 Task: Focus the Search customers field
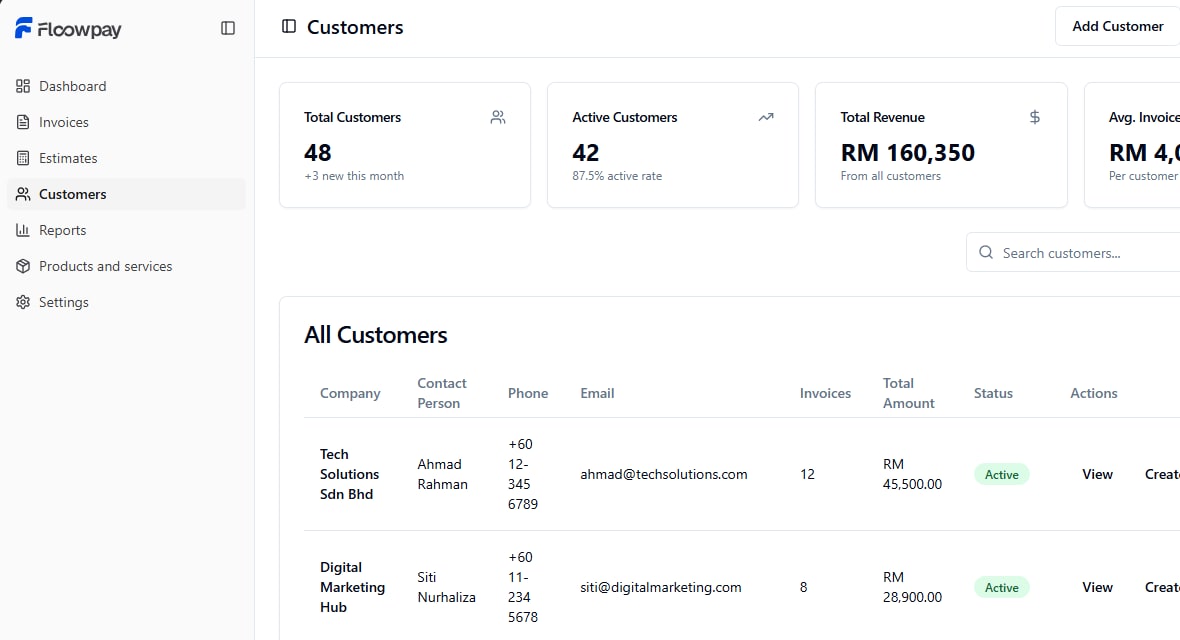pyautogui.click(x=1073, y=252)
